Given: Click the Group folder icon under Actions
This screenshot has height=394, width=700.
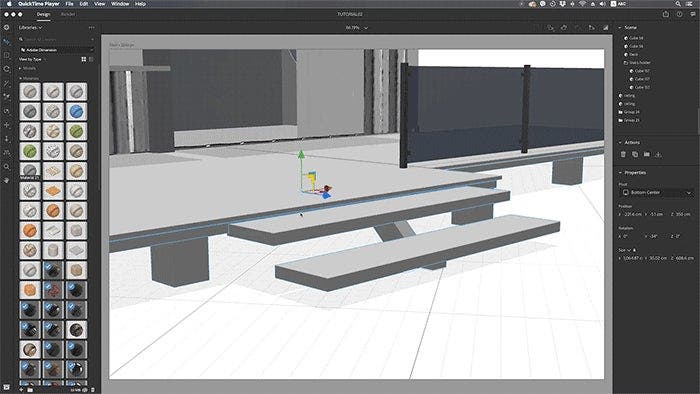Looking at the screenshot, I should [x=646, y=154].
